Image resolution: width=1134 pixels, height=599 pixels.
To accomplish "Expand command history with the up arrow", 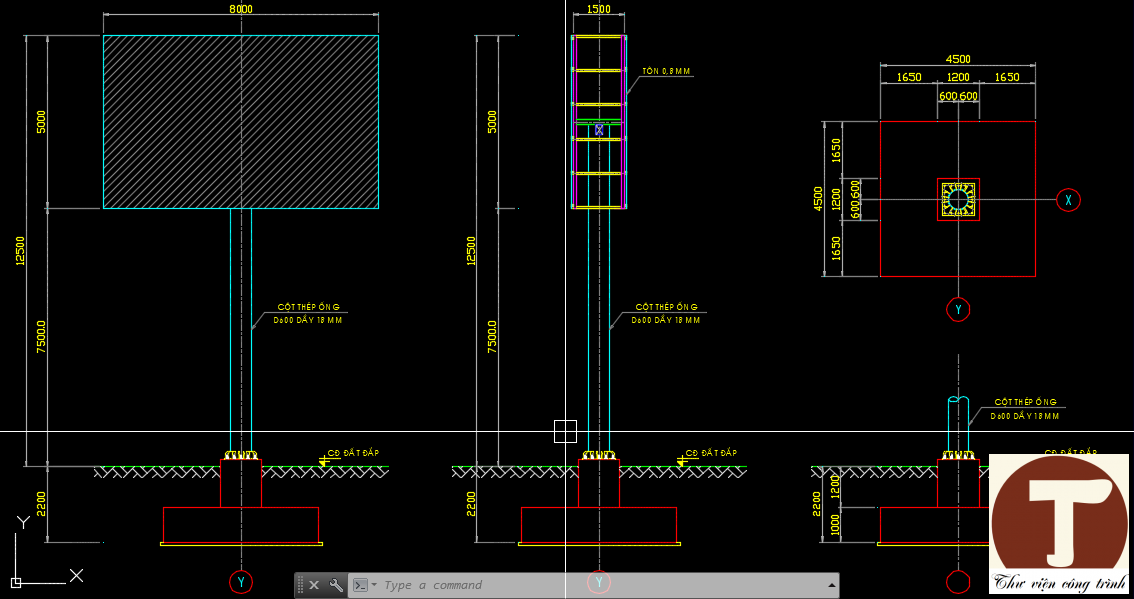I will point(830,585).
